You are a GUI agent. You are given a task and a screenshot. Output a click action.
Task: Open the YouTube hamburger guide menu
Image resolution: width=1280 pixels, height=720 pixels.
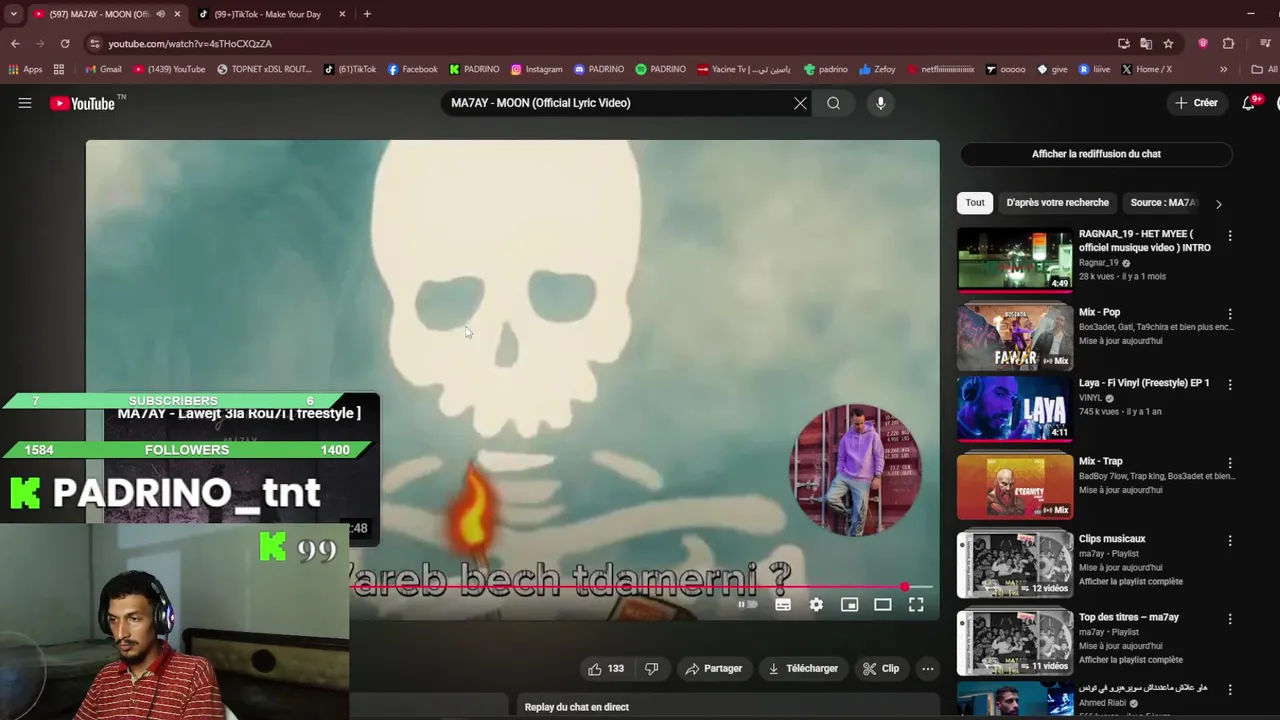[x=25, y=103]
